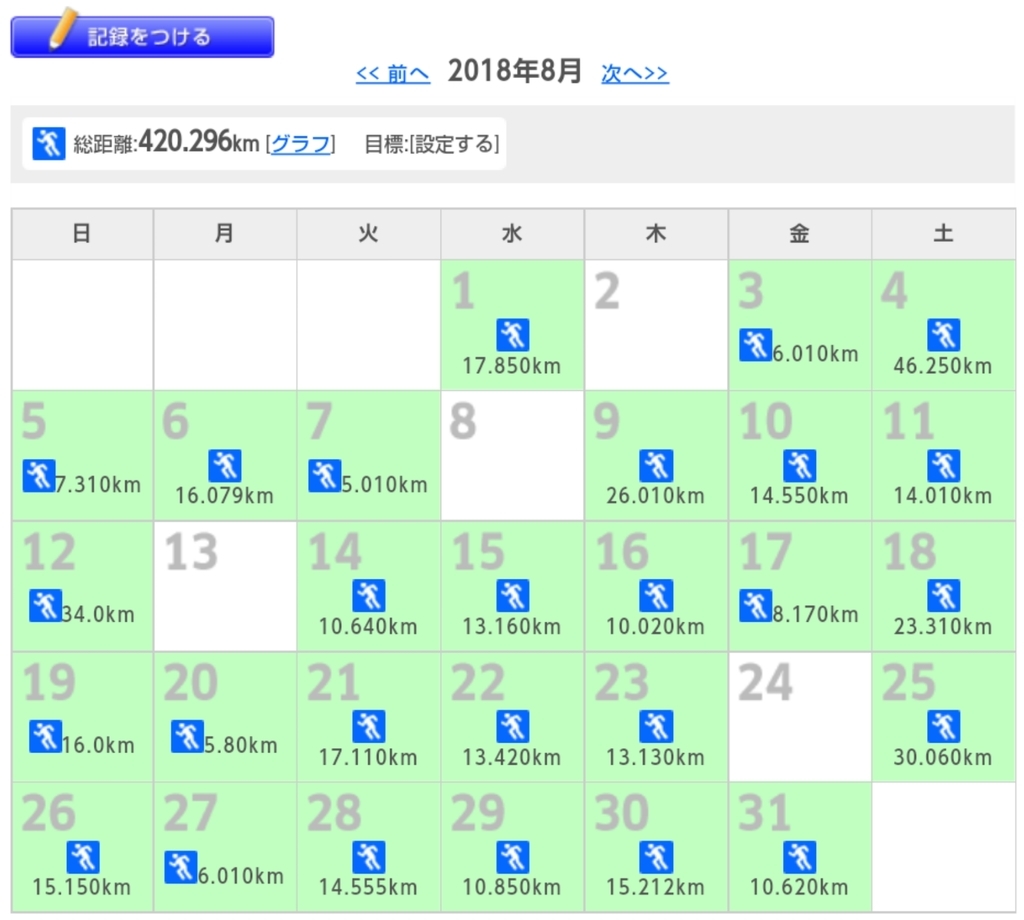Screen dimensions: 1024x920
Task: Select the 7.310km entry
Action: pos(98,484)
